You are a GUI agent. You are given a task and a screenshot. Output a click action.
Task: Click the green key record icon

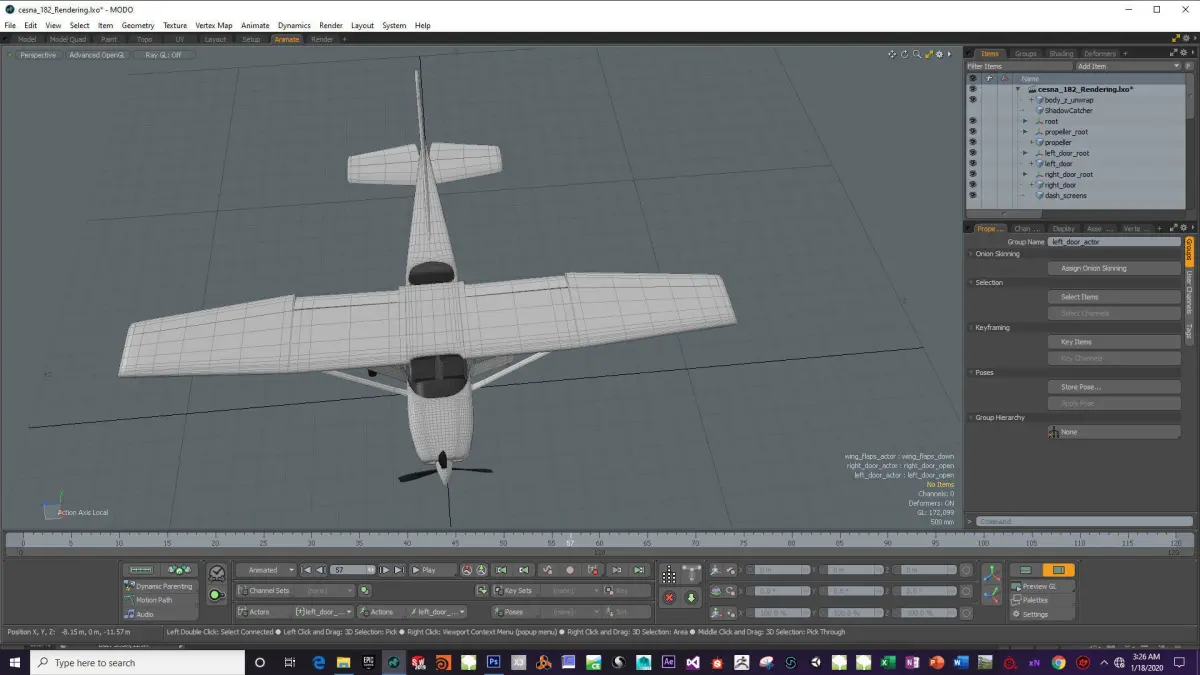pos(216,595)
